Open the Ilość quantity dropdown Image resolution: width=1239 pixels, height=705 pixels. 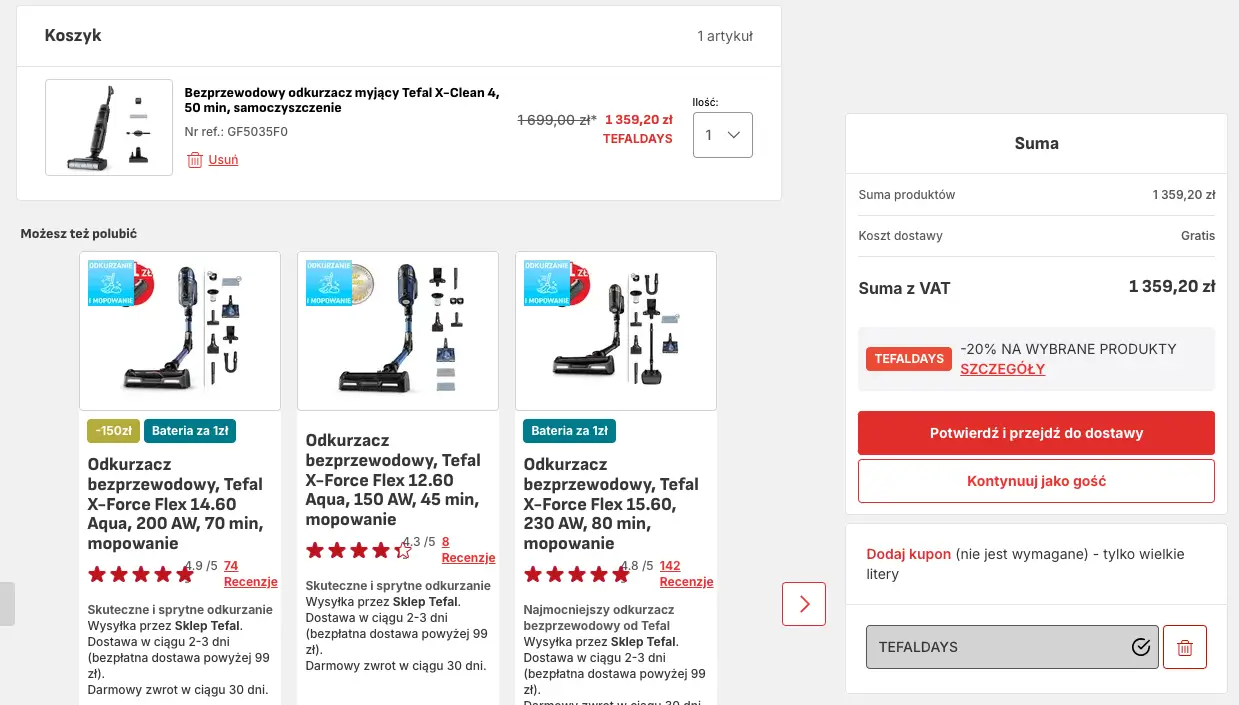[723, 135]
